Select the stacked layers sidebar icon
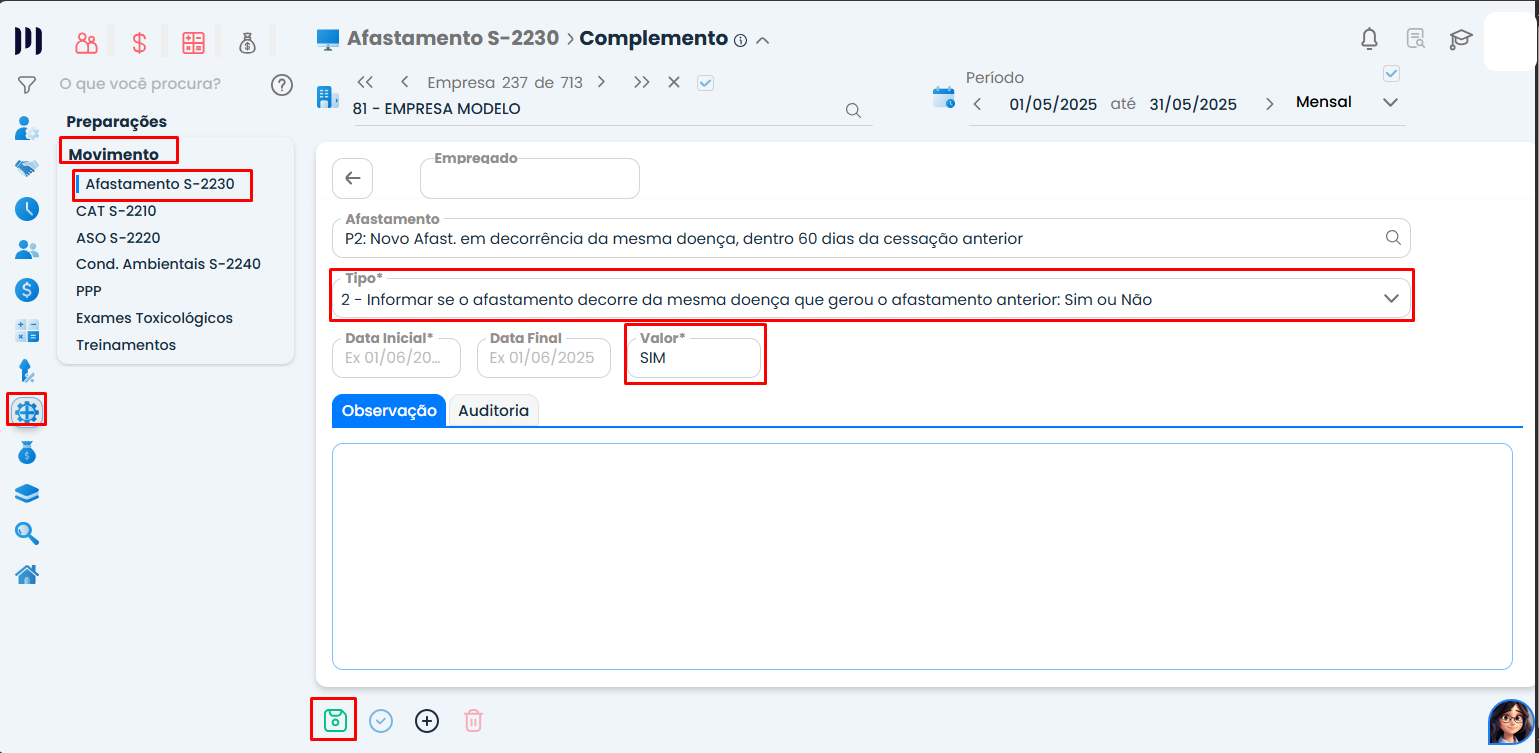Screen dimensions: 1539x753 [27, 493]
